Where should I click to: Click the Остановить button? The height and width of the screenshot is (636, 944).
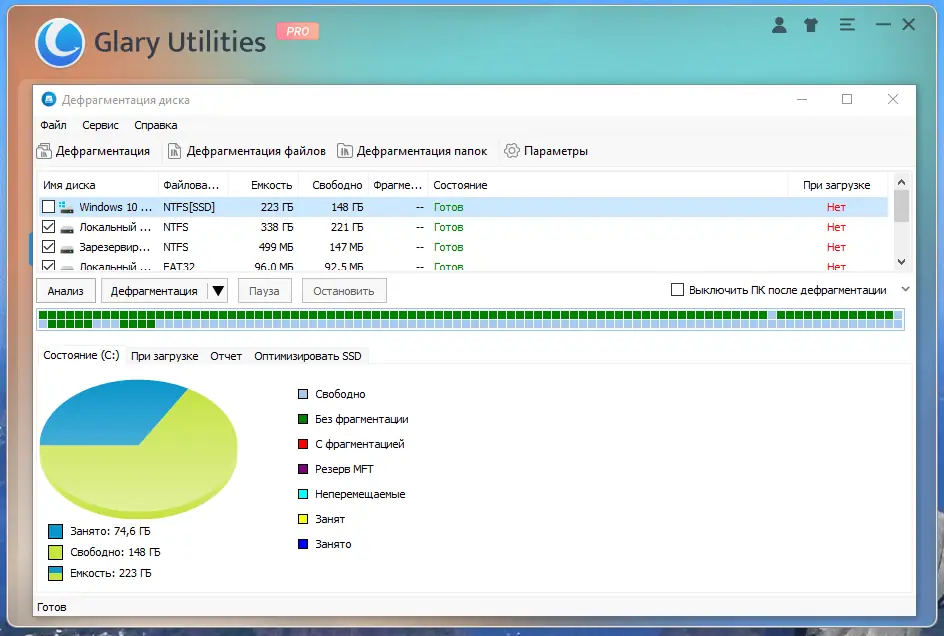(344, 291)
